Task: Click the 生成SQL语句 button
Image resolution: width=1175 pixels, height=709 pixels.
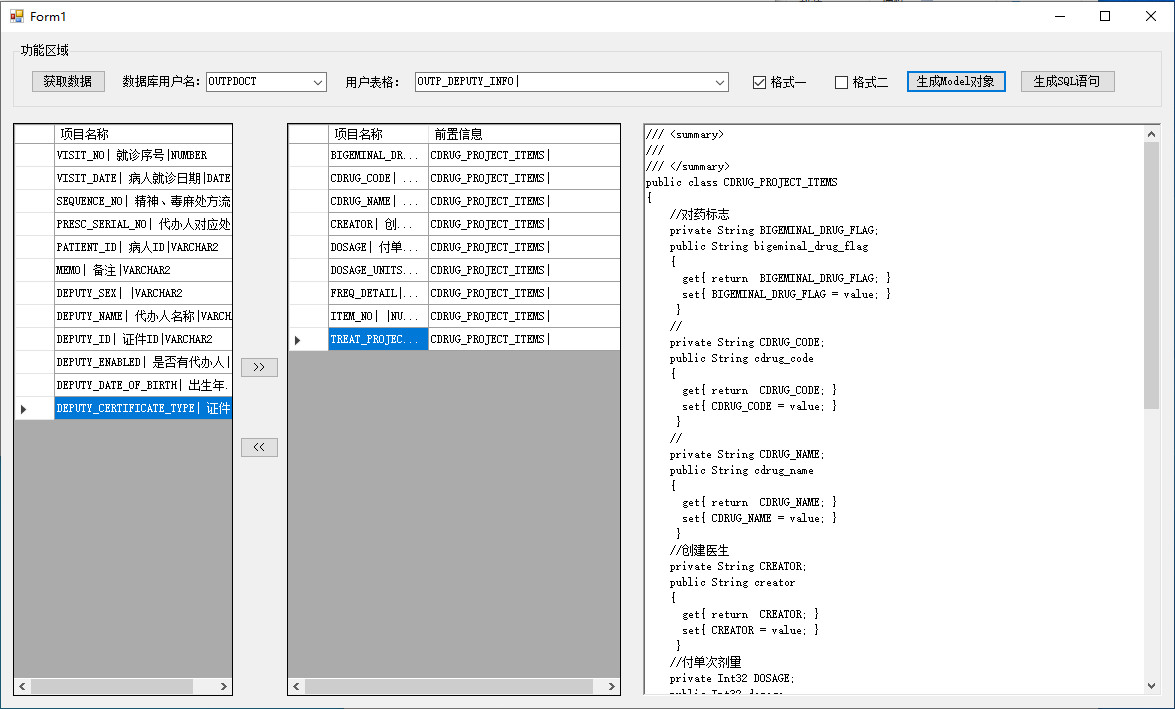Action: tap(1067, 81)
